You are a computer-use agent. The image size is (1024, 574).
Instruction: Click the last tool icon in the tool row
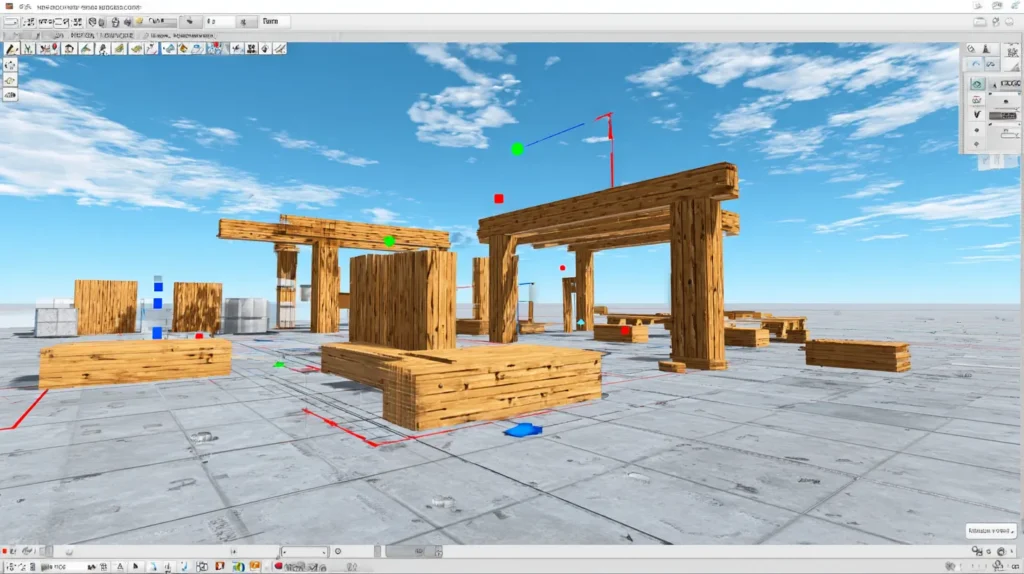pyautogui.click(x=279, y=47)
